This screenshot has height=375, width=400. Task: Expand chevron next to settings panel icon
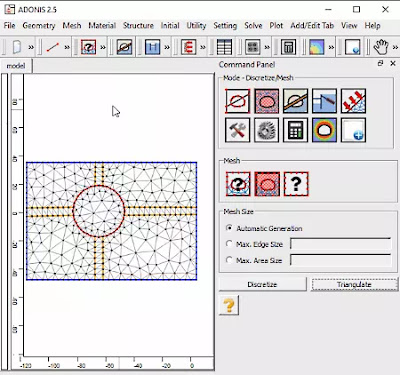point(267,47)
